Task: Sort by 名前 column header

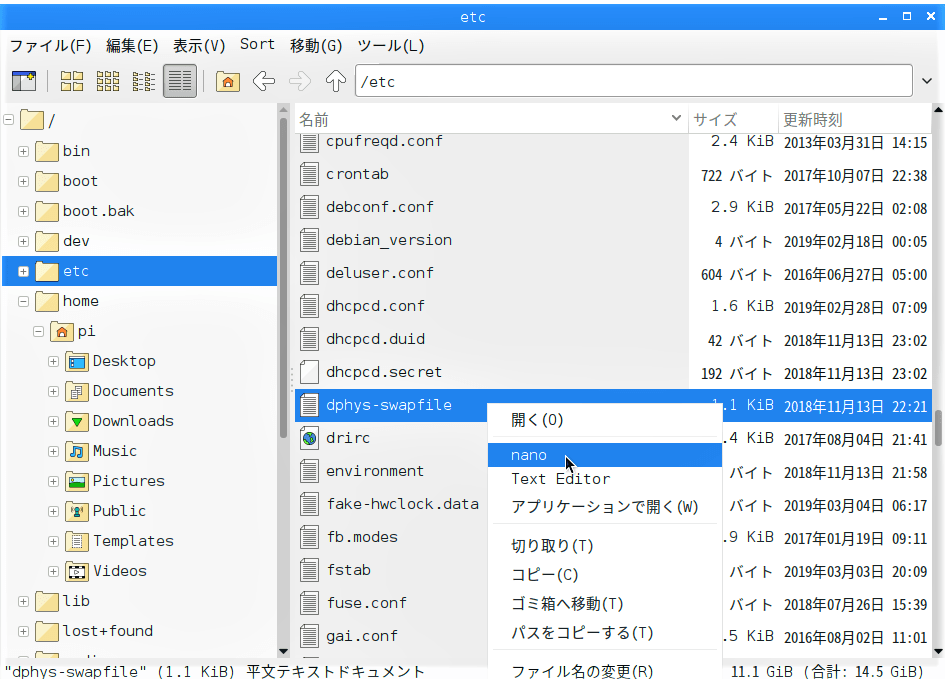Action: 491,119
